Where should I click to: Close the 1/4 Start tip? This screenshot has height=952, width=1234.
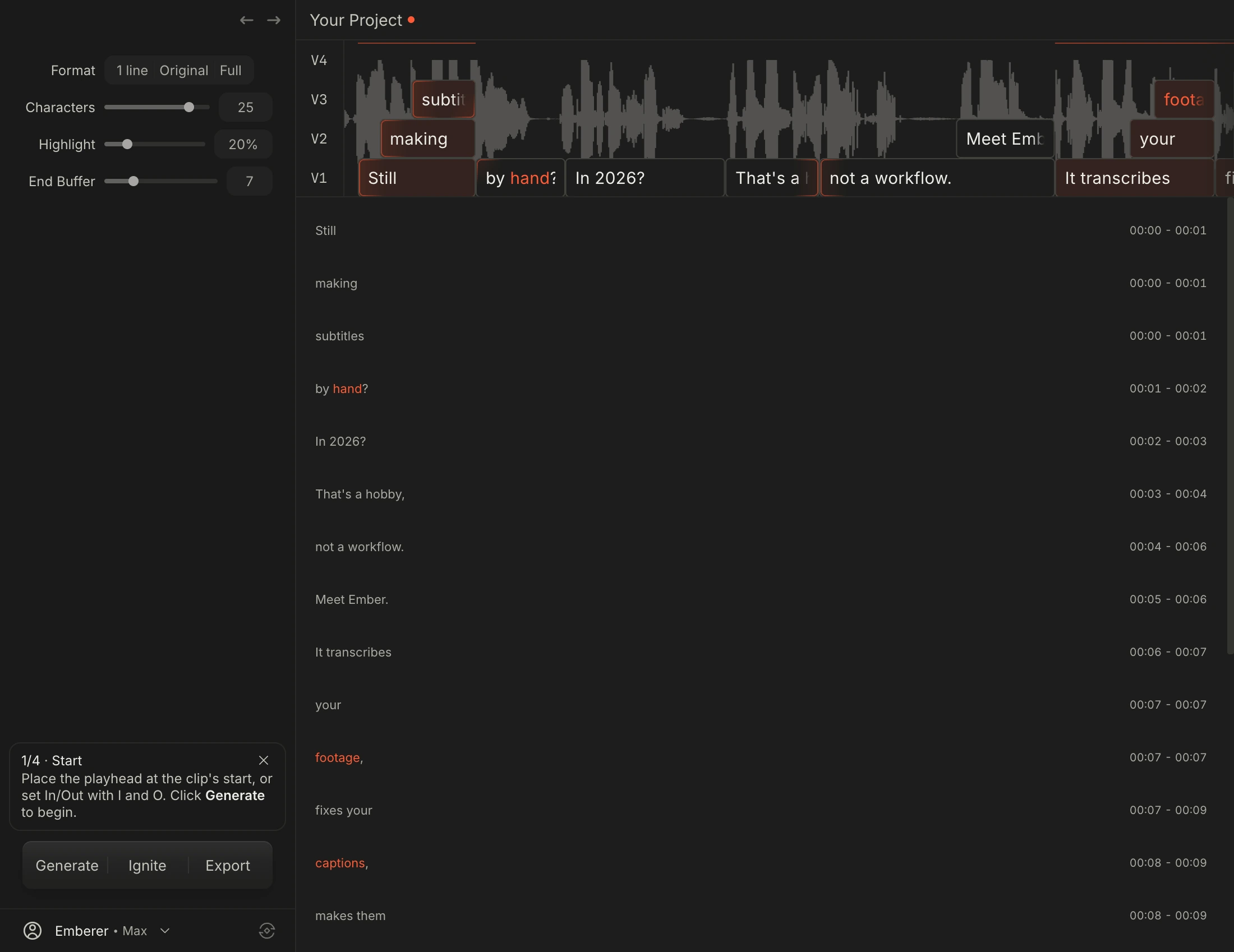[263, 760]
